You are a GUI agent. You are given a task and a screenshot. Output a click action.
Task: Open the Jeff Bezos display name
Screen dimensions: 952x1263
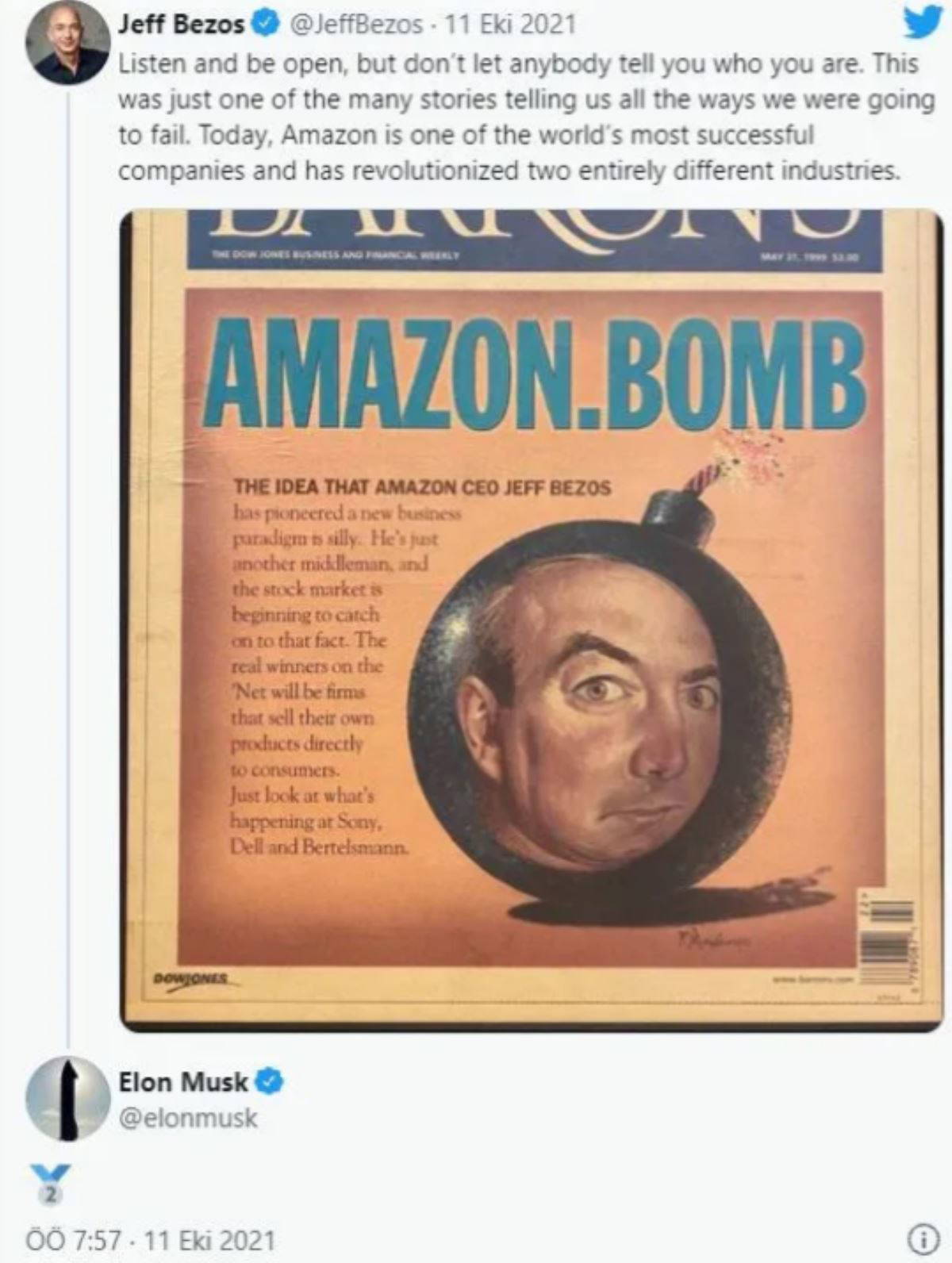tap(181, 25)
